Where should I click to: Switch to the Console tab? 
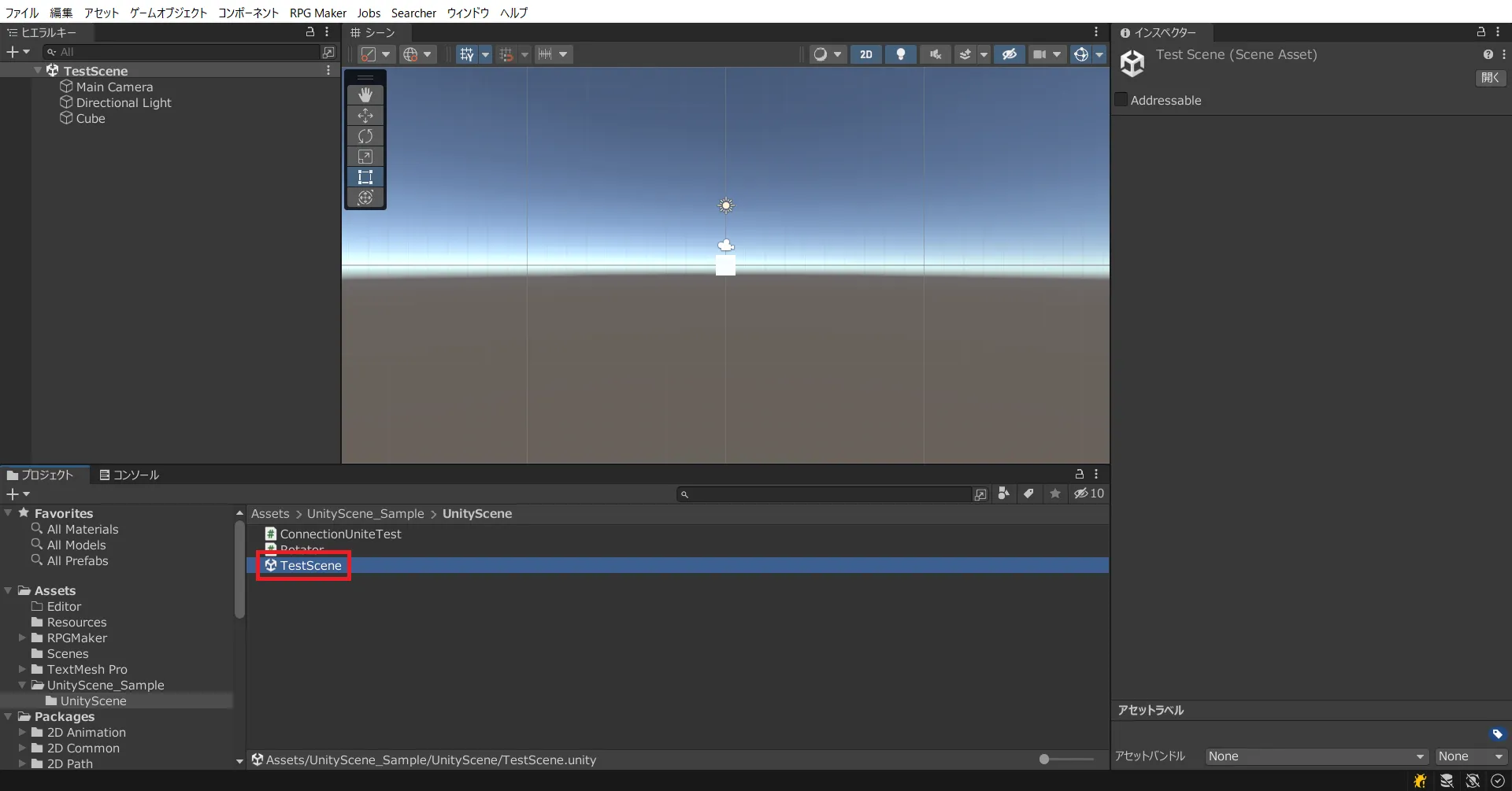(x=129, y=475)
